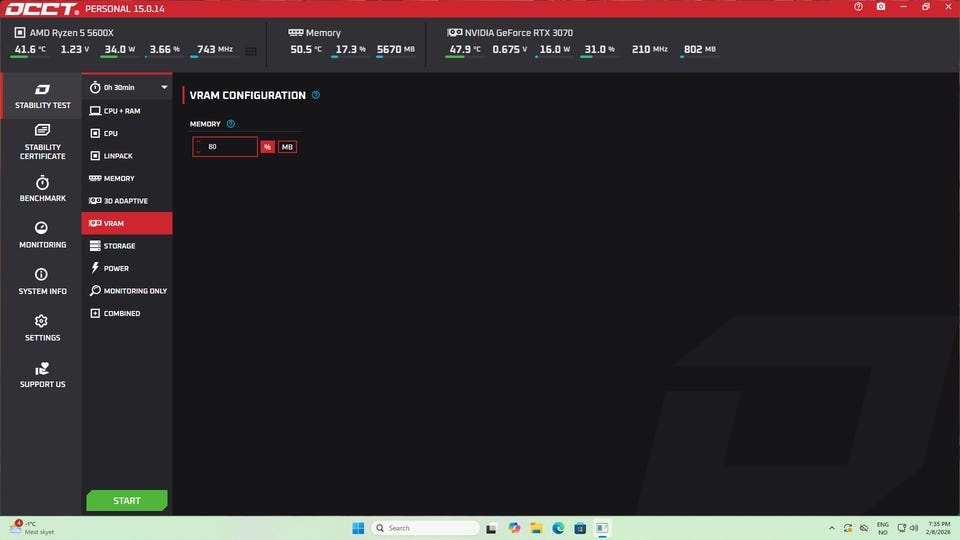Click the test duration timer icon
This screenshot has width=960, height=540.
pos(95,88)
